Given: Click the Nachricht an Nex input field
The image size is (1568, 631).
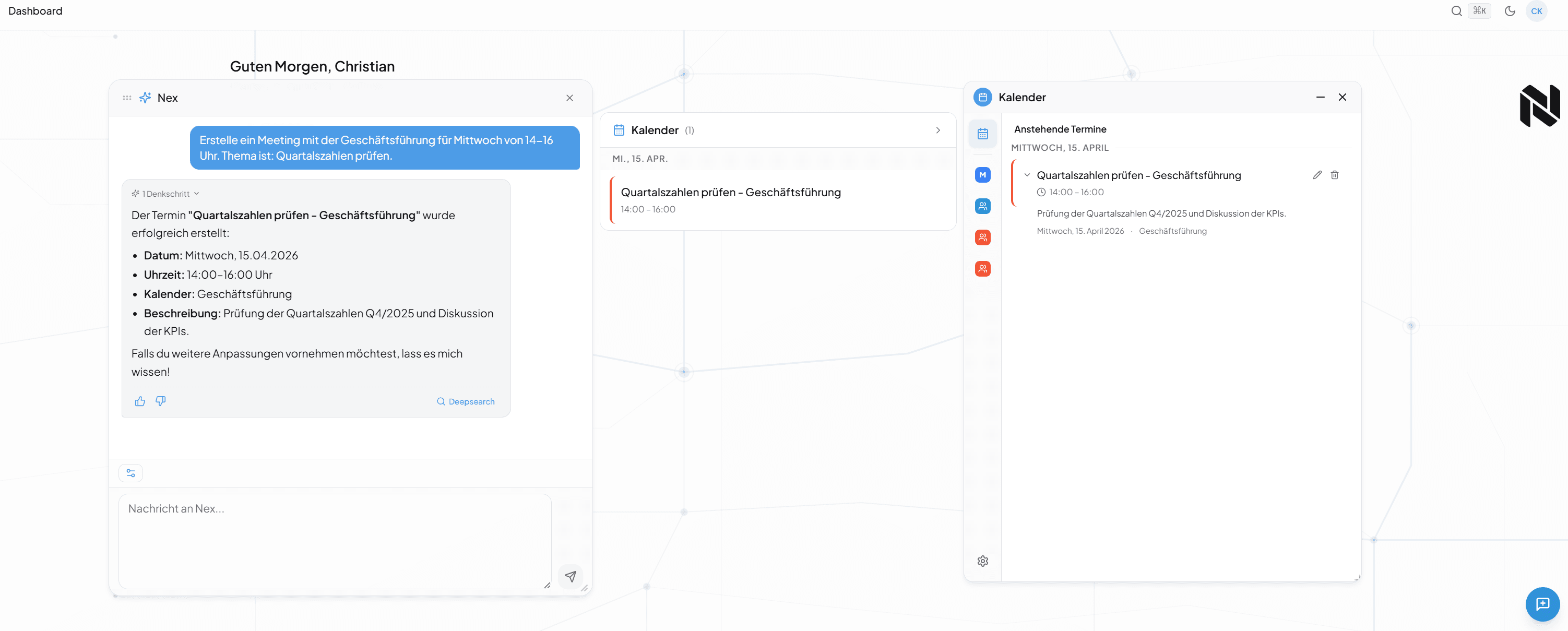Looking at the screenshot, I should [x=335, y=540].
